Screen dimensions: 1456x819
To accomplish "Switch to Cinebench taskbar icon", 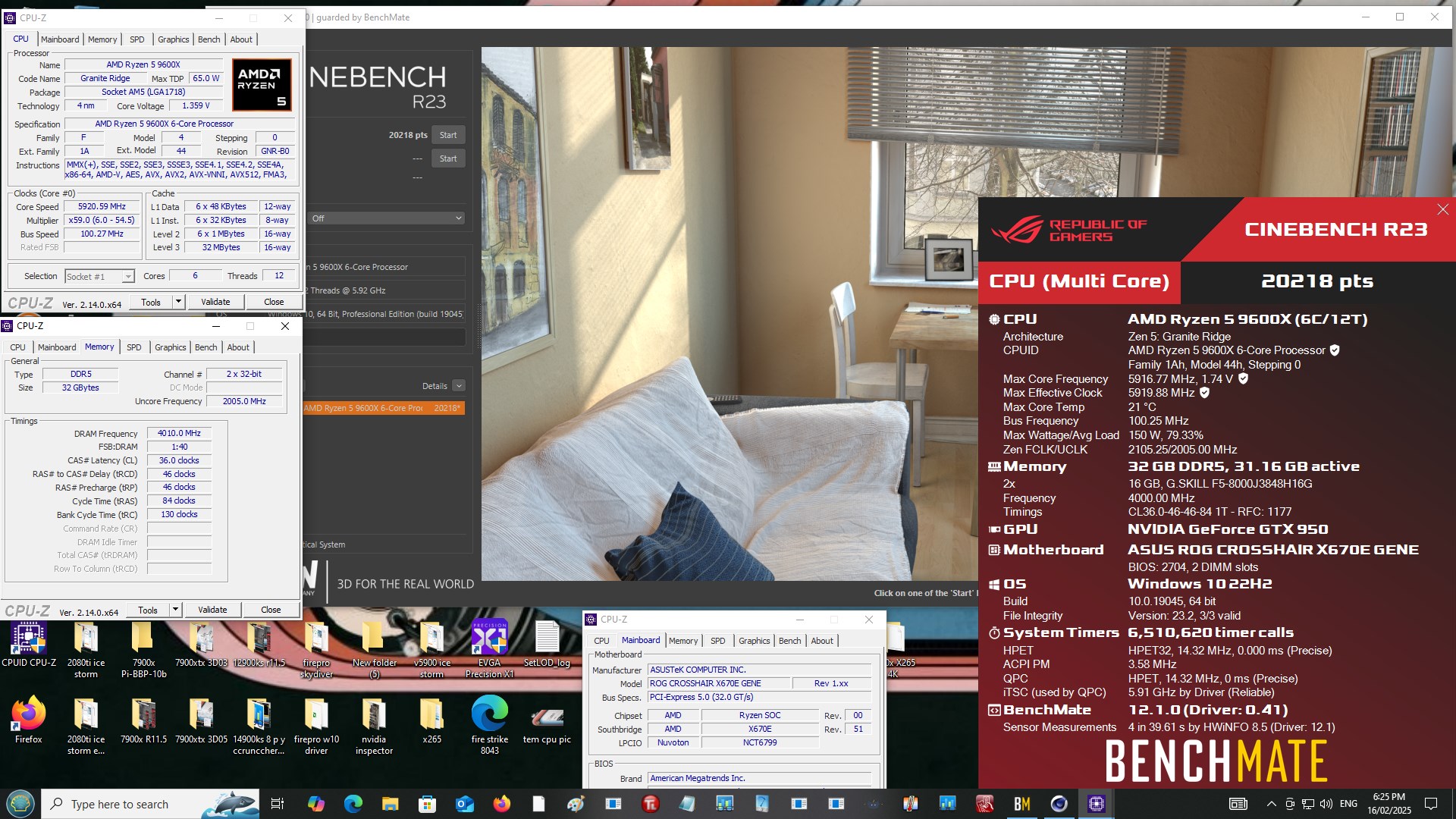I will (1059, 804).
